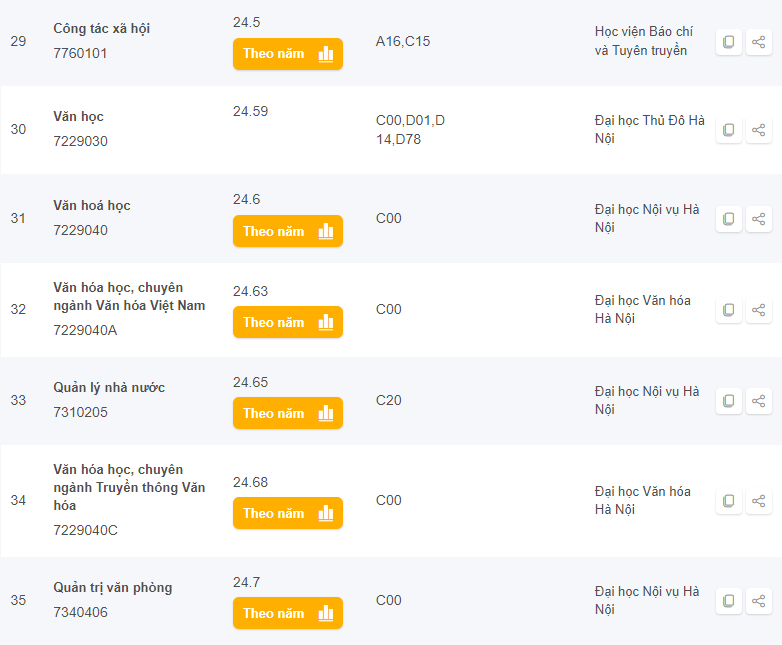This screenshot has height=645, width=782.
Task: View Theo năm for Quản lý nhà nước
Action: 288,413
